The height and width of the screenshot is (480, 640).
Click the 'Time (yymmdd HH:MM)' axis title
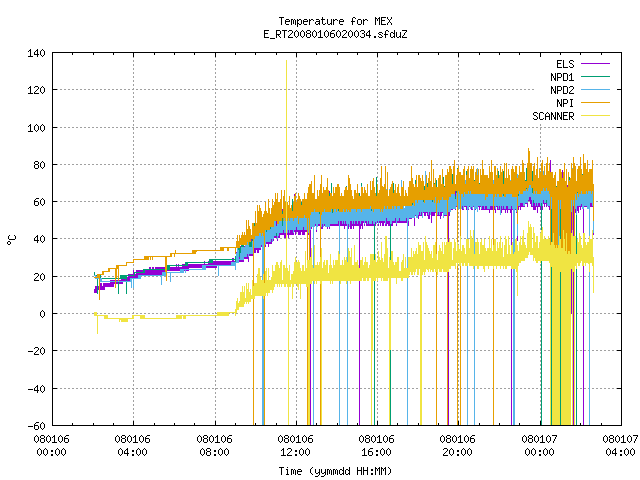[335, 471]
